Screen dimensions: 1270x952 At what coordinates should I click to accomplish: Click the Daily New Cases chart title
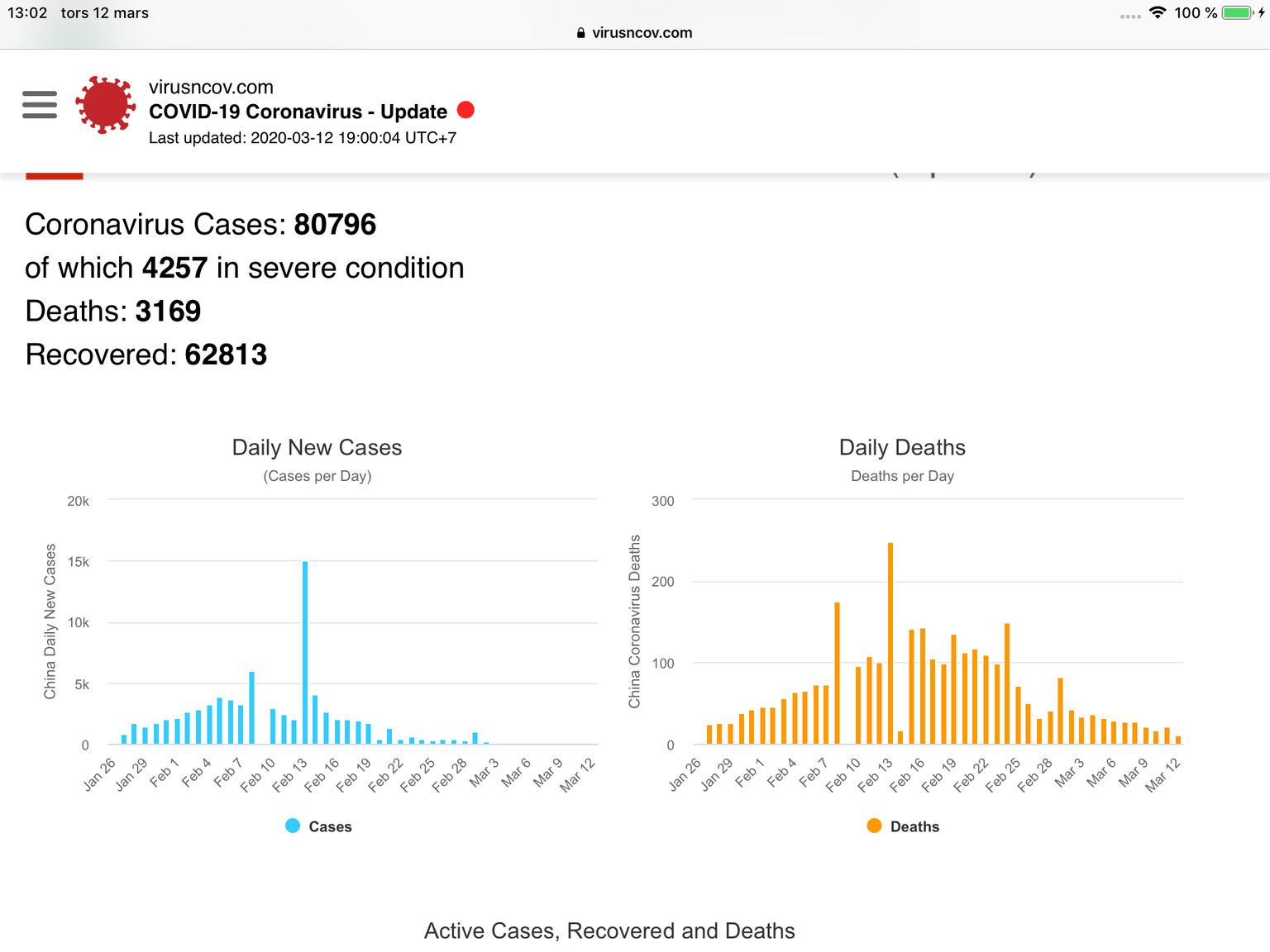coord(317,447)
